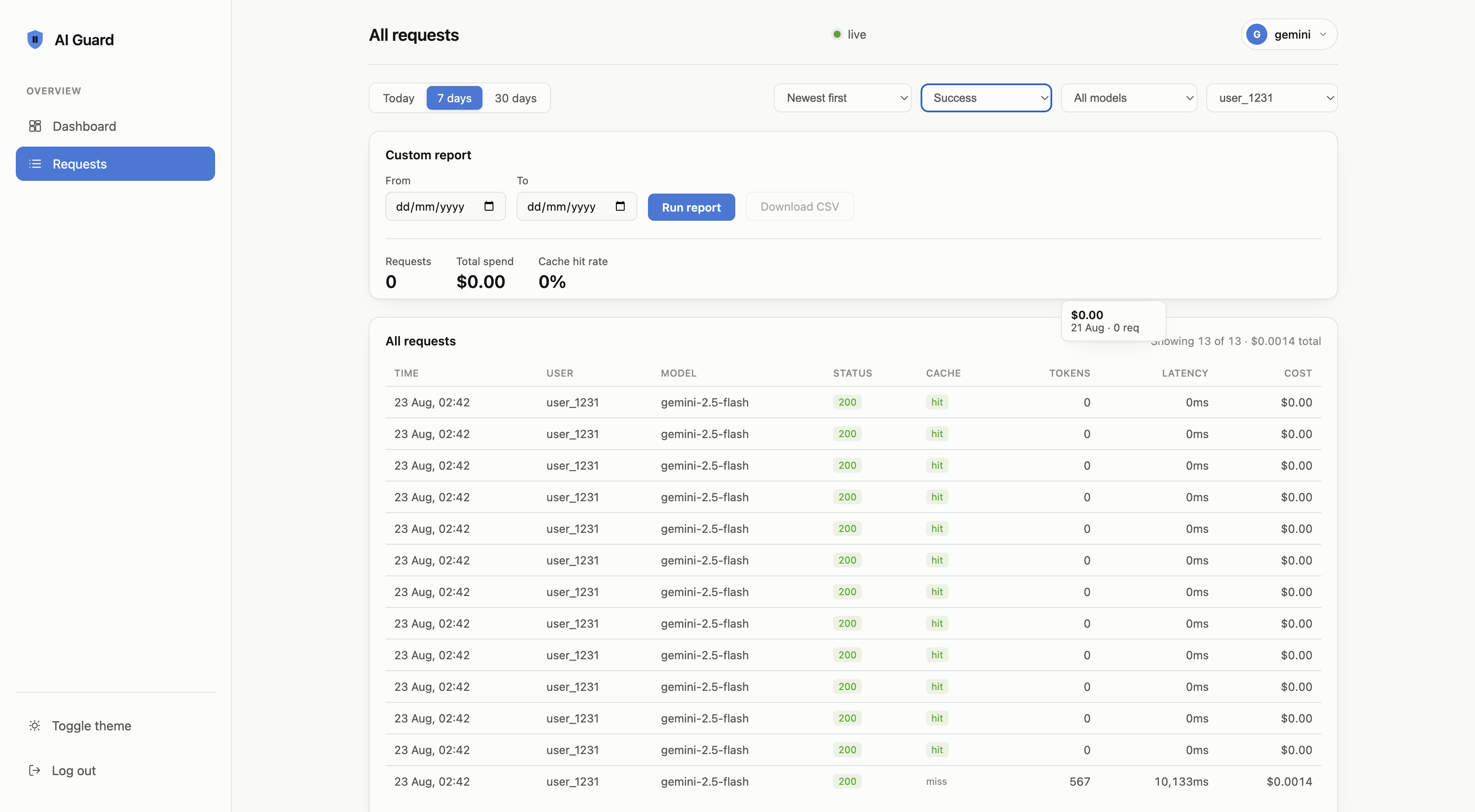Screen dimensions: 1475x812
Task: Open calendar picker for To date
Action: point(620,206)
